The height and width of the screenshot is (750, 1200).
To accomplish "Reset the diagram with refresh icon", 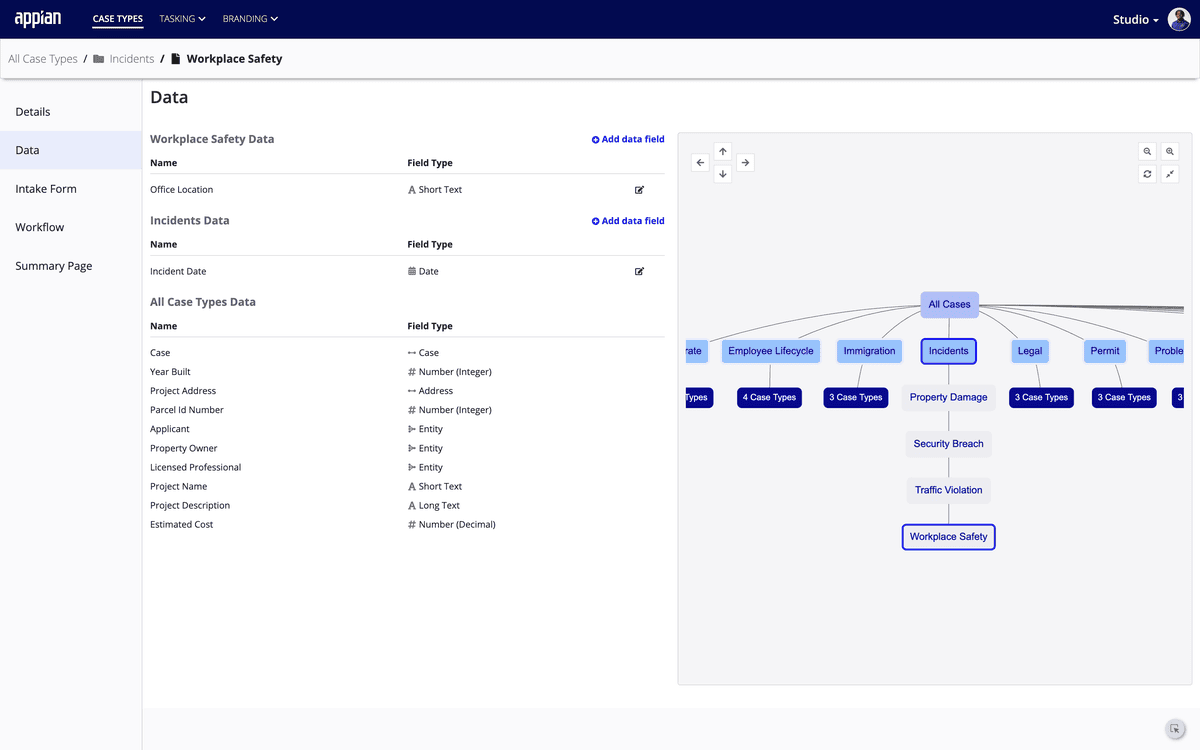I will pos(1147,174).
